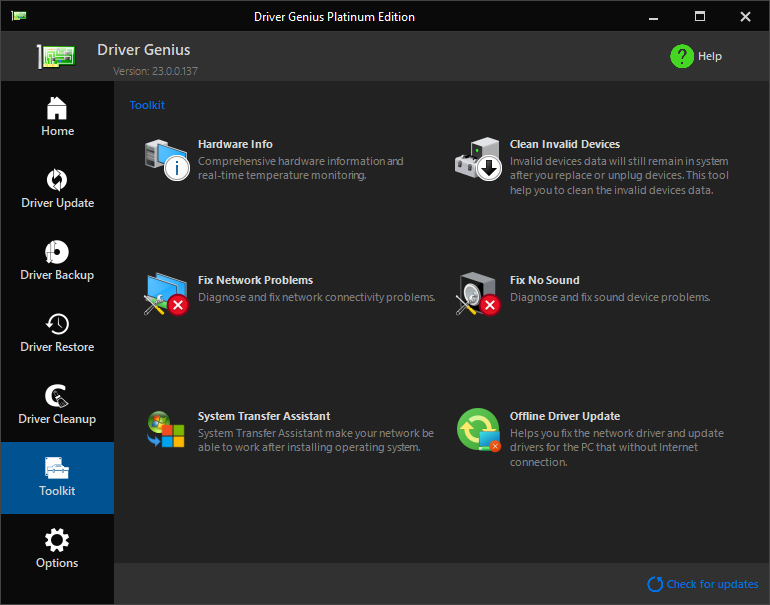Viewport: 770px width, 605px height.
Task: Click 'Diagnose and fix network connectivity problems' text
Action: click(x=317, y=297)
